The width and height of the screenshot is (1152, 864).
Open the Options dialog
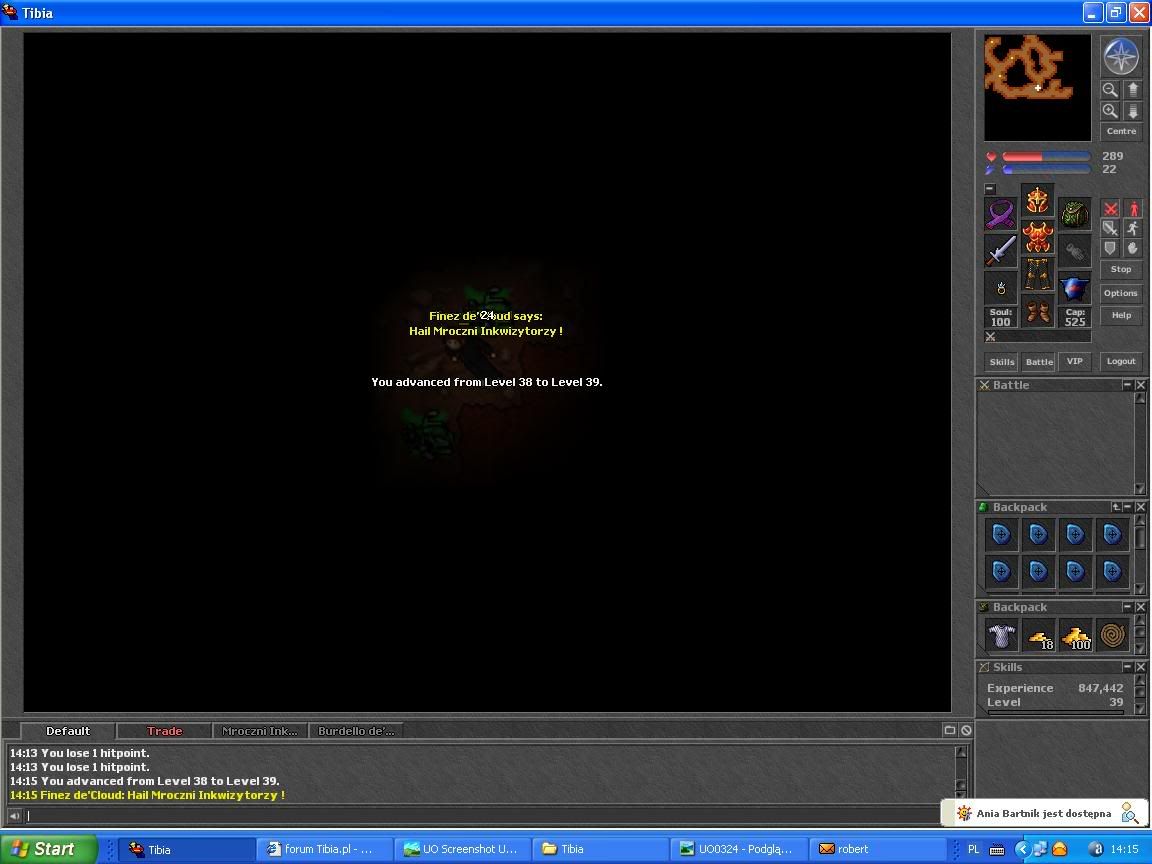1121,293
